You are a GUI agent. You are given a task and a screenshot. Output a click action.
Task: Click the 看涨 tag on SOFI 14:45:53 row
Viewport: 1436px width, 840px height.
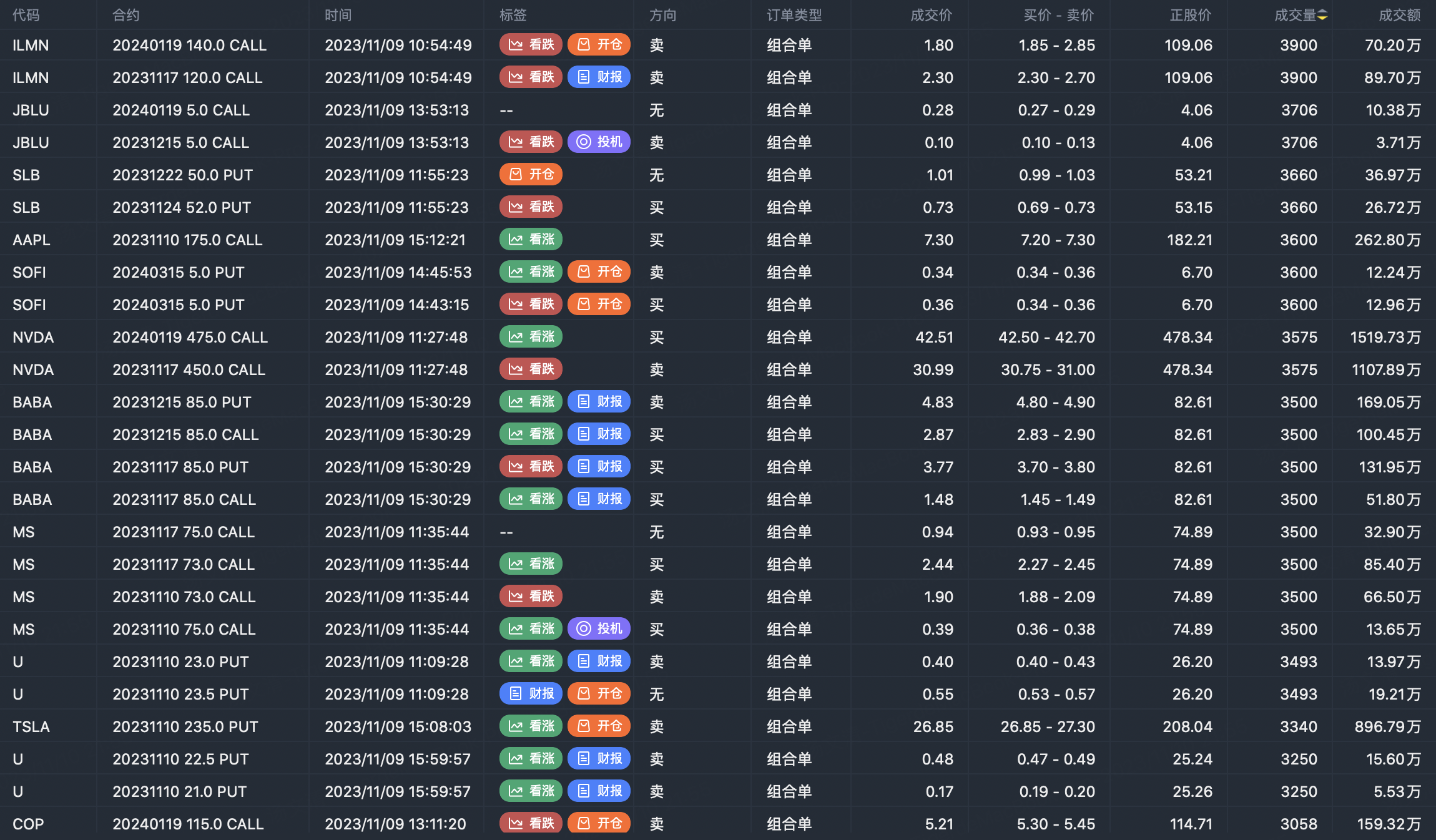(x=531, y=271)
